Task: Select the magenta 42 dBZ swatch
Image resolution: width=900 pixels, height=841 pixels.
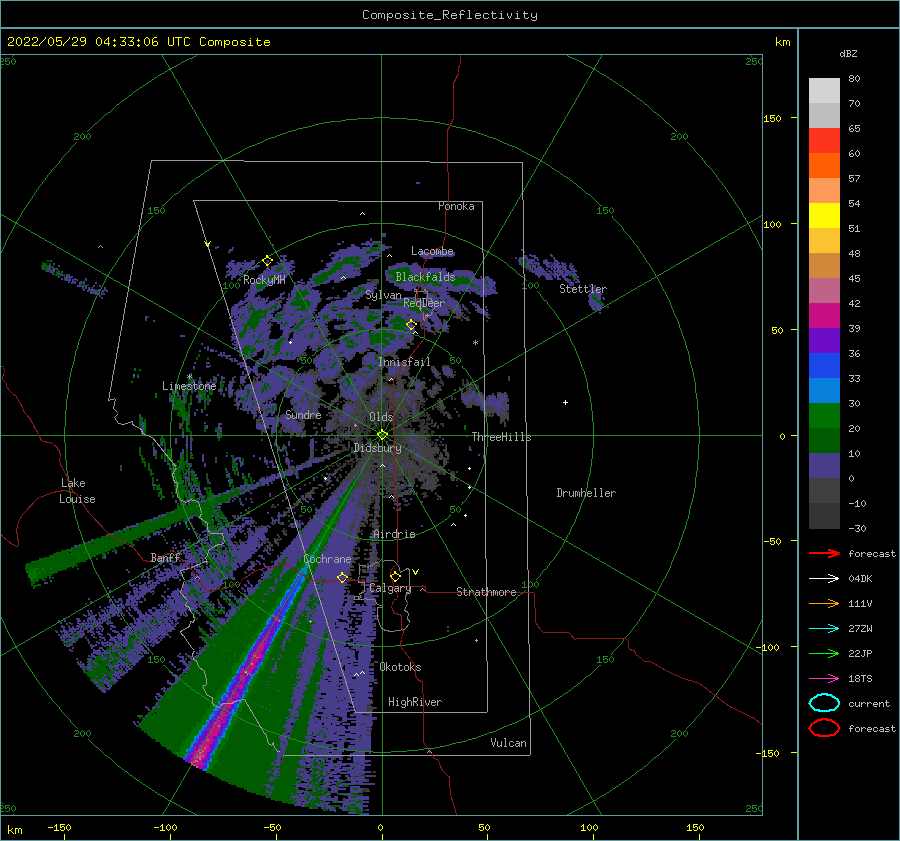Action: click(x=824, y=315)
